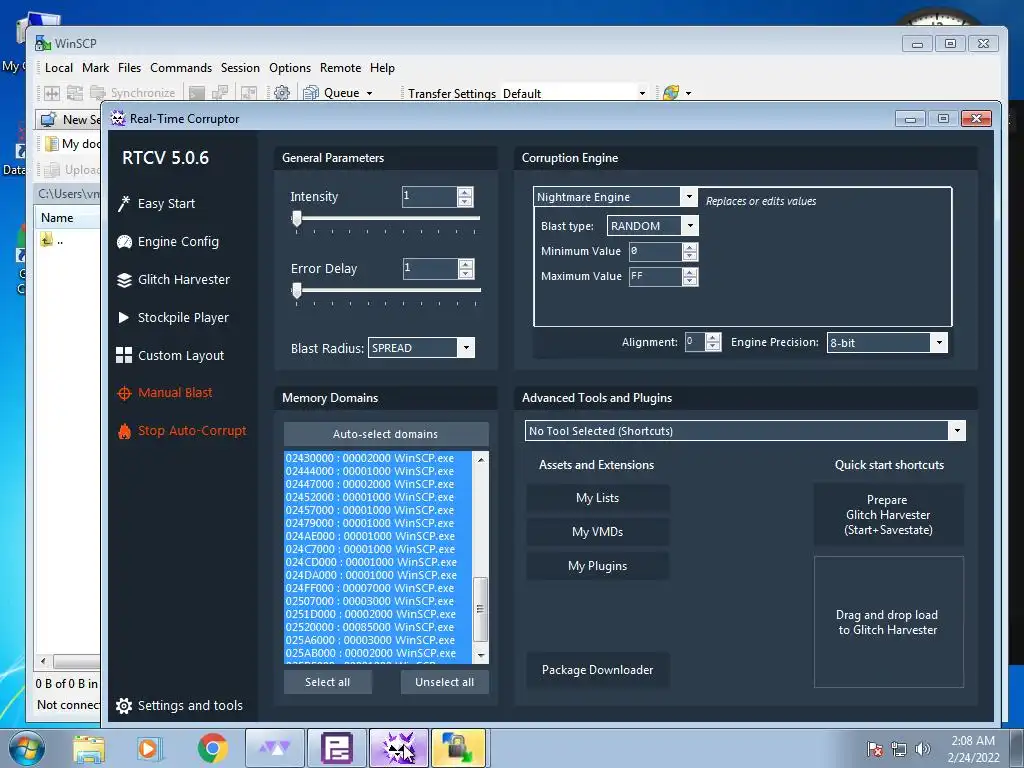Increase Error Delay stepper up arrow
The image size is (1024, 768).
tap(466, 264)
